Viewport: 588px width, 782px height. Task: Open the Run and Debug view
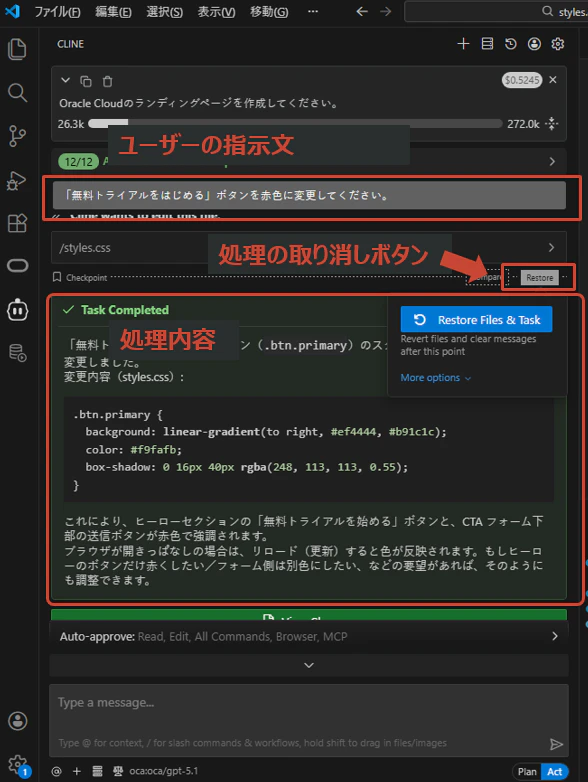pyautogui.click(x=17, y=180)
